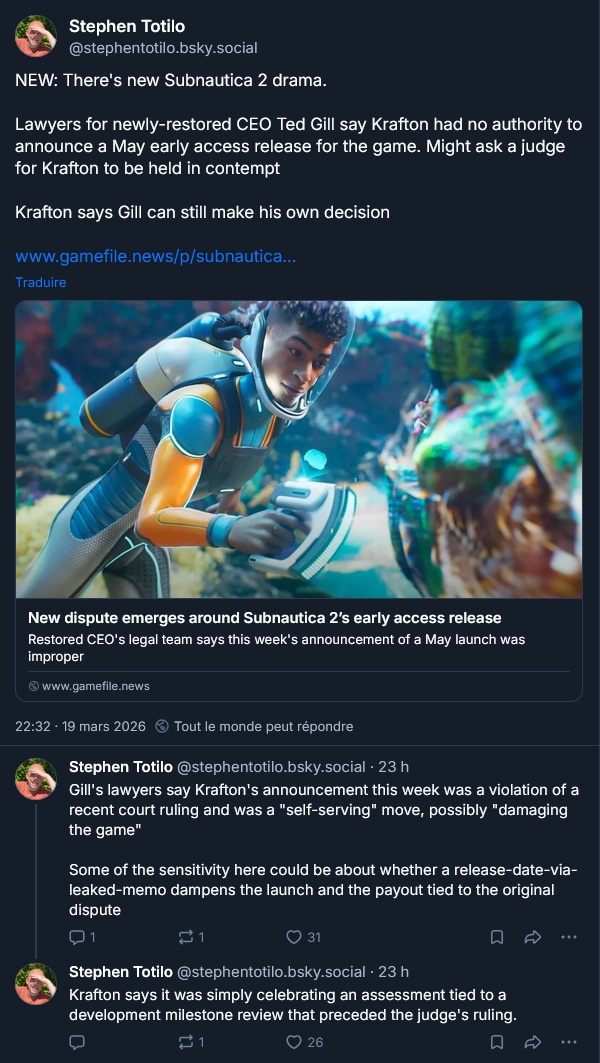600x1063 pixels.
Task: Click Stephen Totilo's avatar on main post
Action: coord(36,36)
